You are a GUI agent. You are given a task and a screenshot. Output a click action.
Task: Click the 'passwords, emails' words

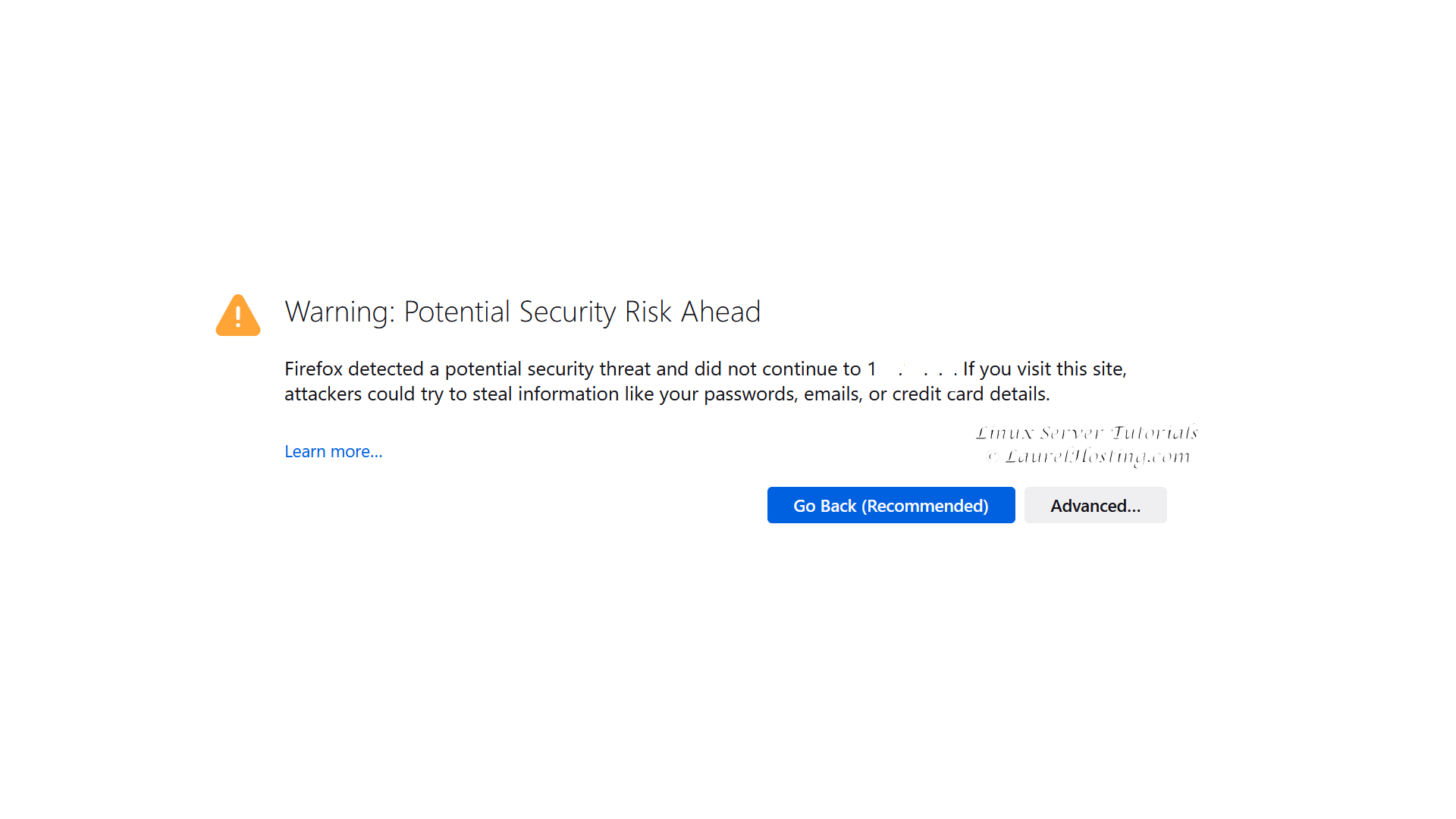[x=783, y=394]
